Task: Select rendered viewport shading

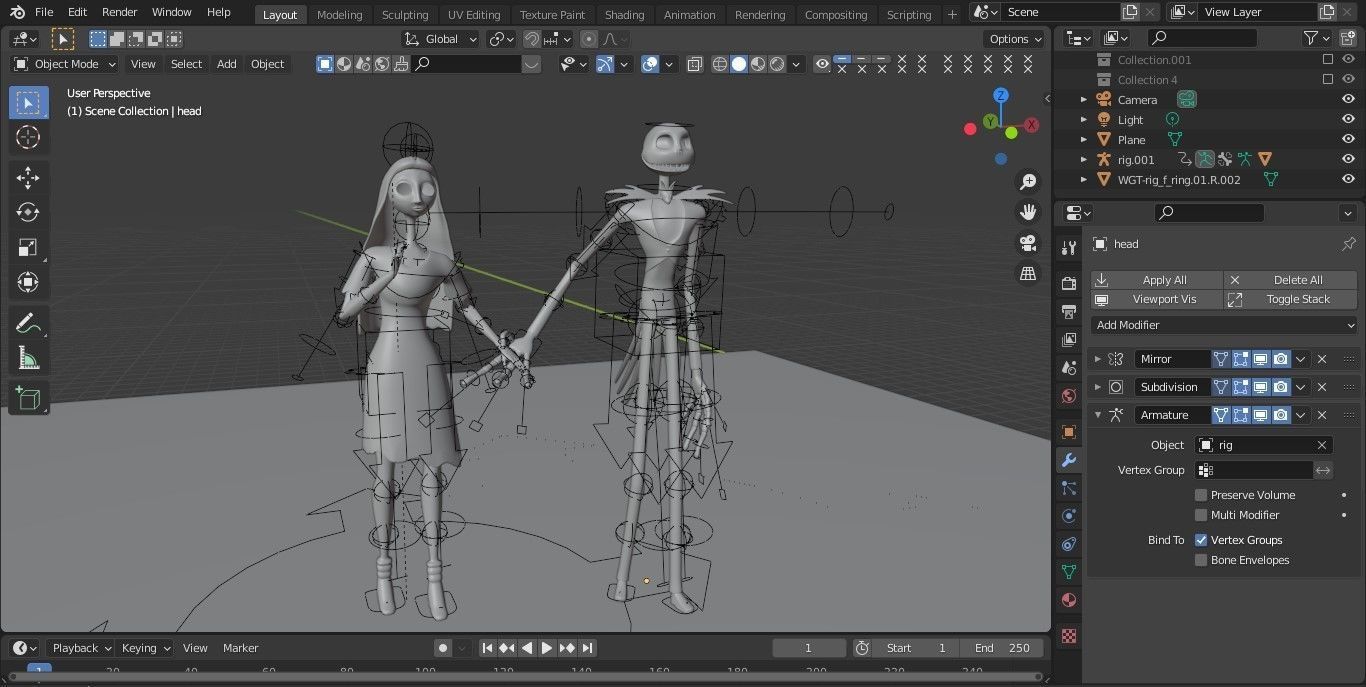Action: (777, 64)
